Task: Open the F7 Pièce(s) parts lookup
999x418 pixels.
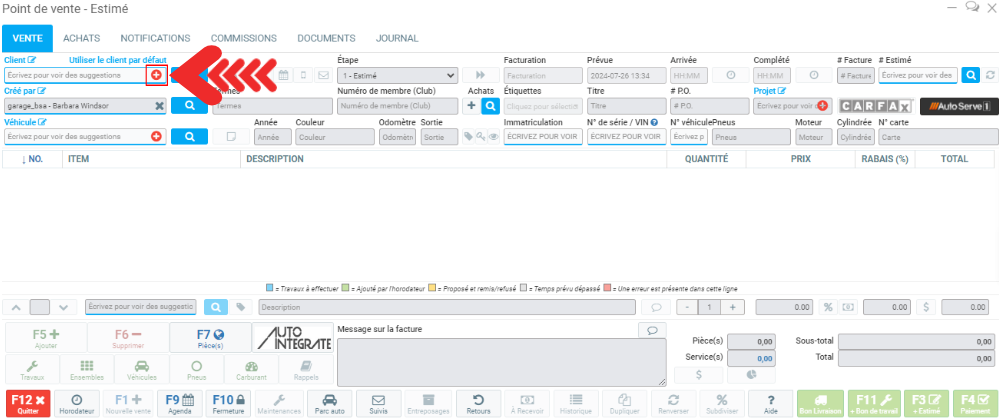Action: 209,338
